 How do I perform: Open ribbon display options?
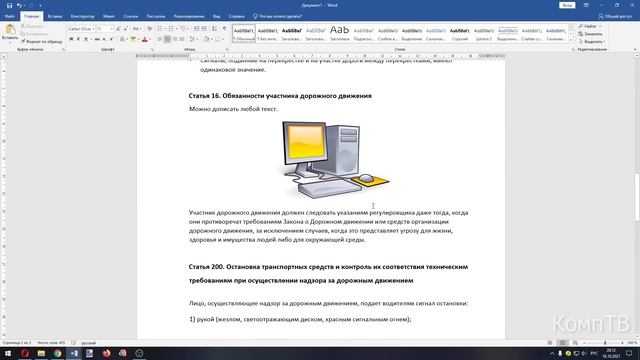586,5
